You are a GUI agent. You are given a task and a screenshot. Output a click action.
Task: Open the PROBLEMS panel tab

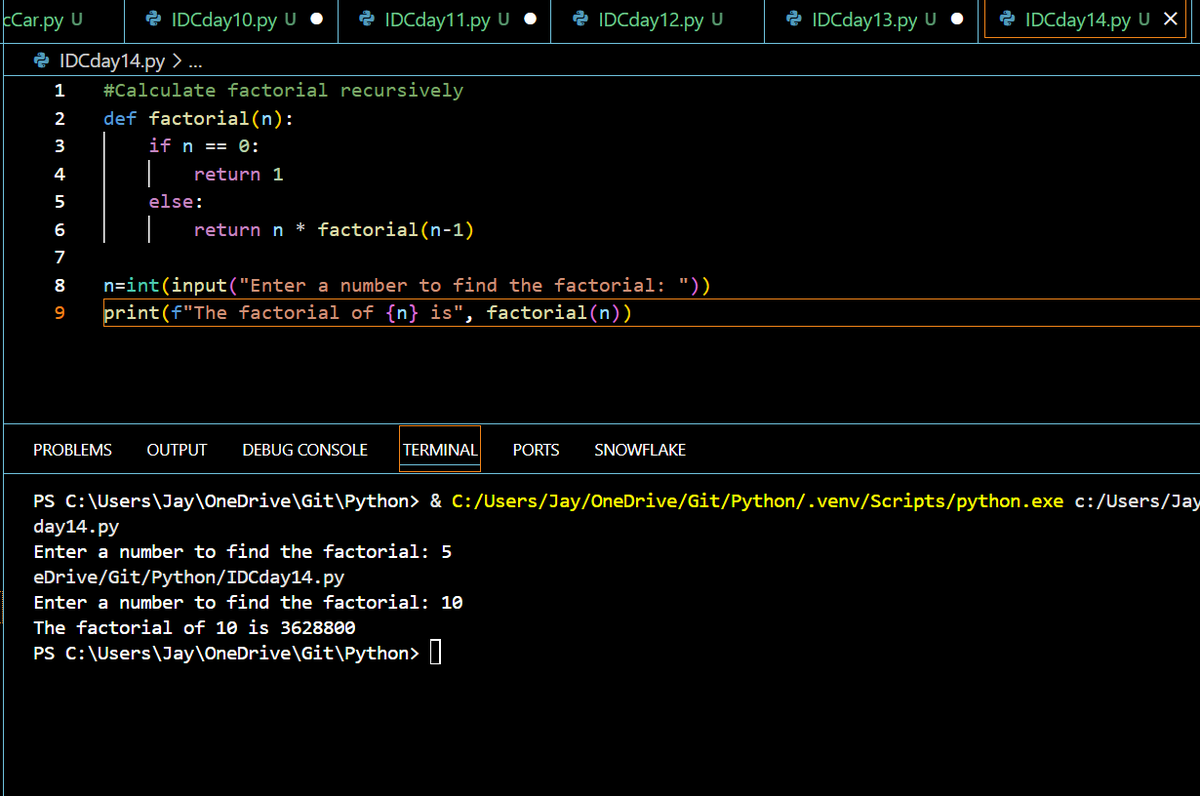[73, 450]
